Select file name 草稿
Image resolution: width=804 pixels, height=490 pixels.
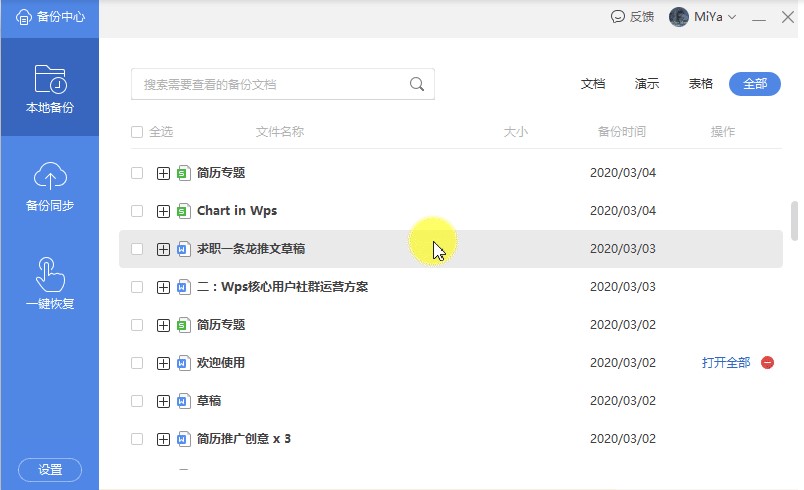tap(209, 401)
